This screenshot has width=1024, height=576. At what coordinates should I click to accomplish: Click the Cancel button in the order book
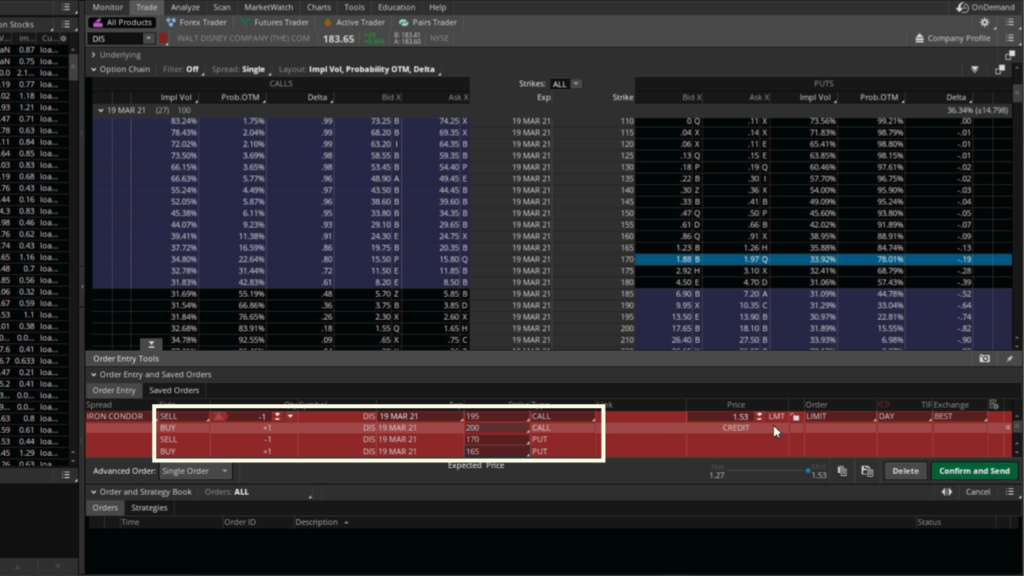coord(978,492)
